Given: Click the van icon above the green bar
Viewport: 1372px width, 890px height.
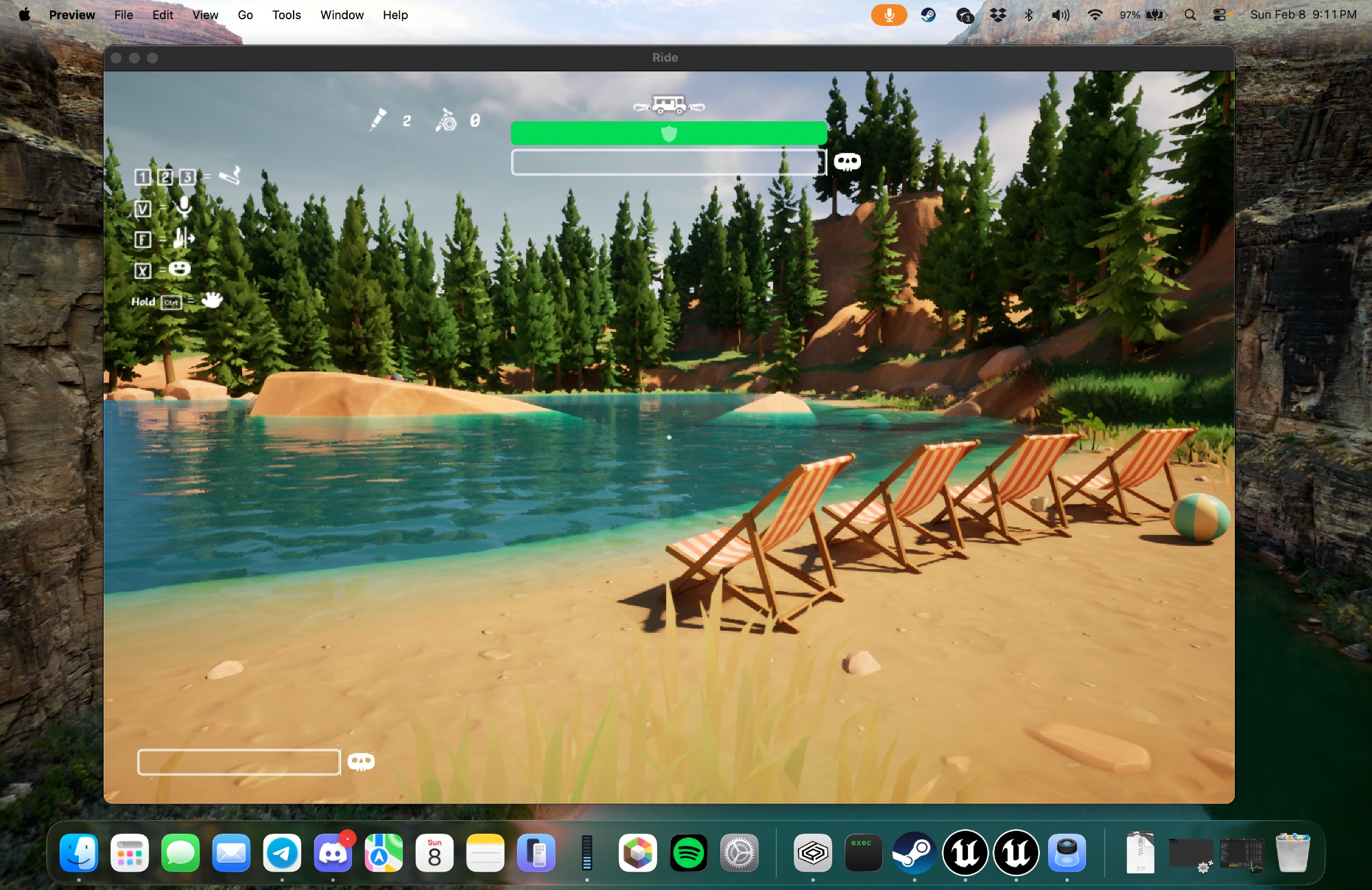Looking at the screenshot, I should [669, 106].
